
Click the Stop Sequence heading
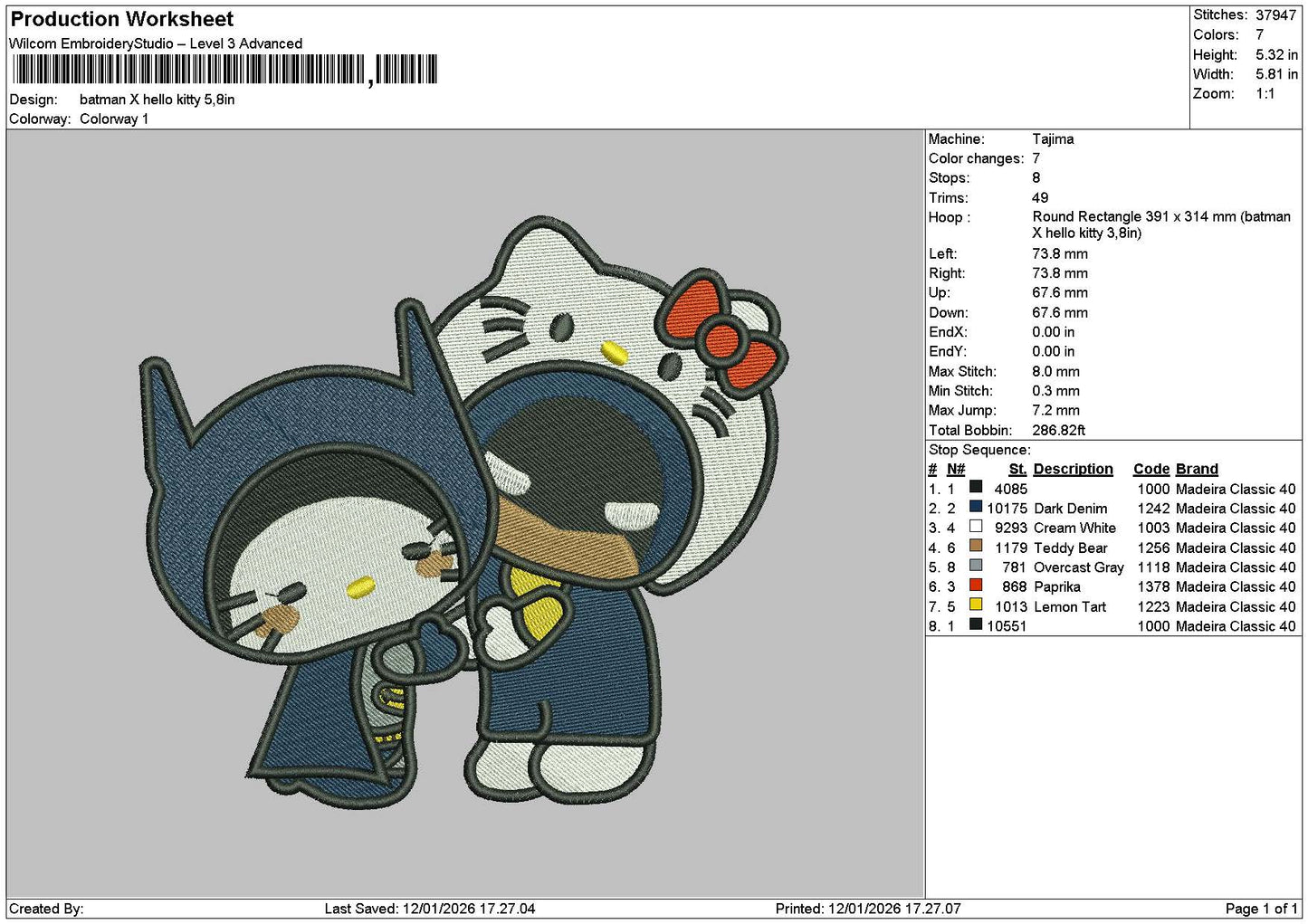[x=979, y=450]
